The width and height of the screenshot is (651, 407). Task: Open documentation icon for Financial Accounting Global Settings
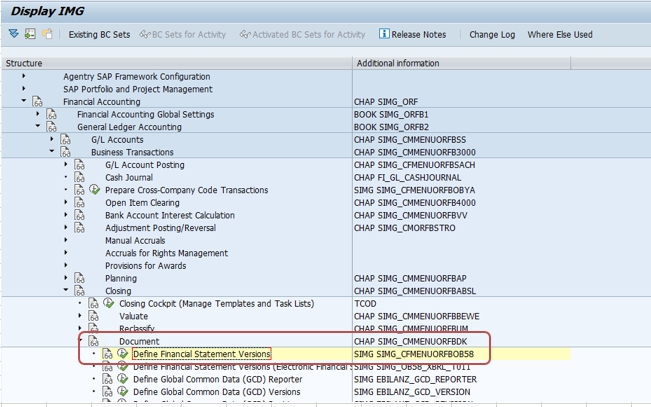click(x=51, y=114)
